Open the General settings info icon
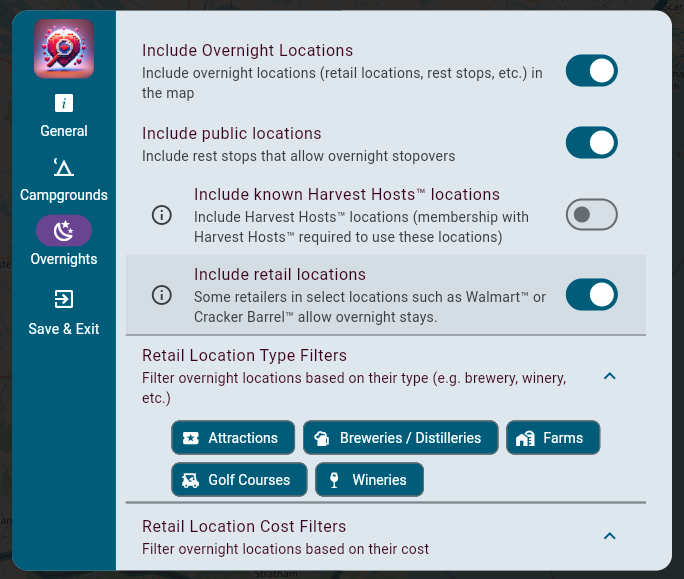This screenshot has width=684, height=579. click(64, 103)
